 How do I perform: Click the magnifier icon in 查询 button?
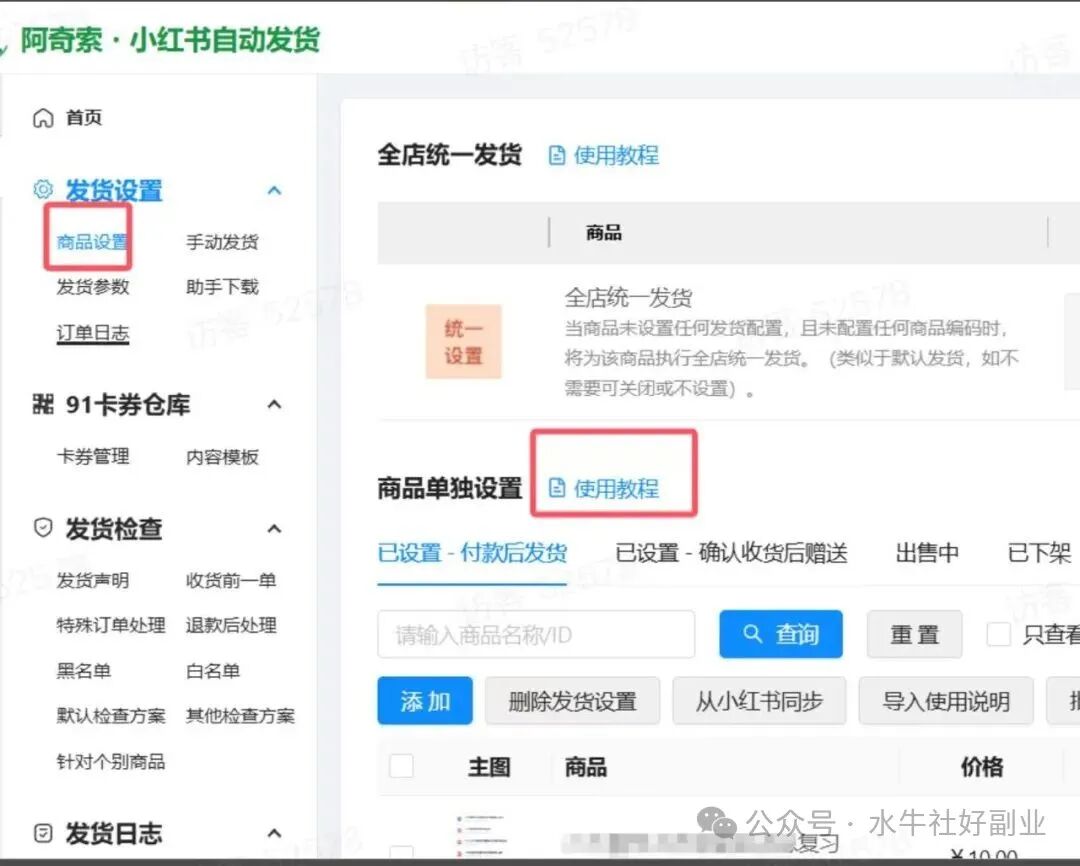(752, 633)
